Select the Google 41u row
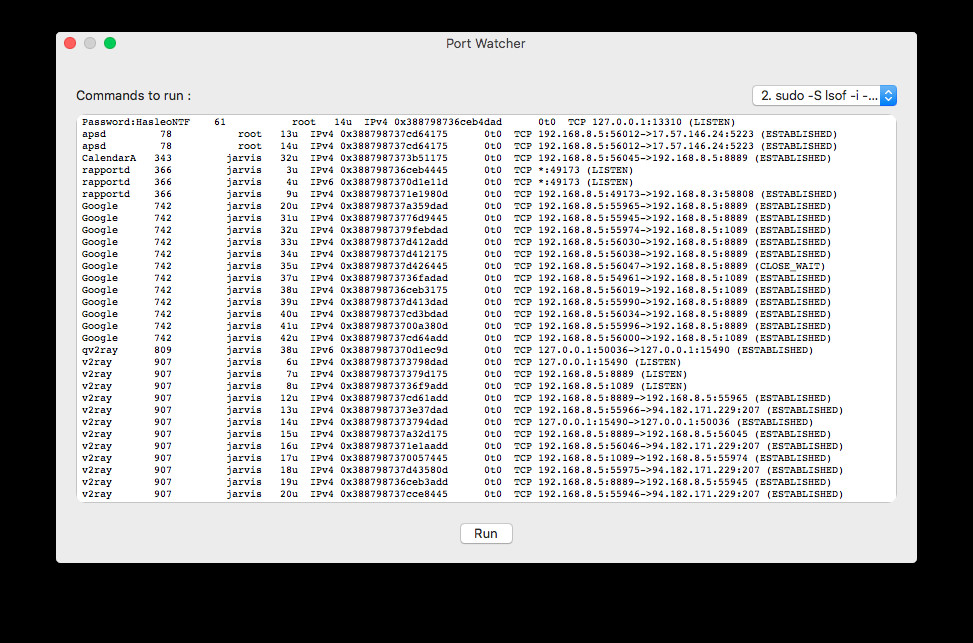The height and width of the screenshot is (643, 973). pos(456,326)
